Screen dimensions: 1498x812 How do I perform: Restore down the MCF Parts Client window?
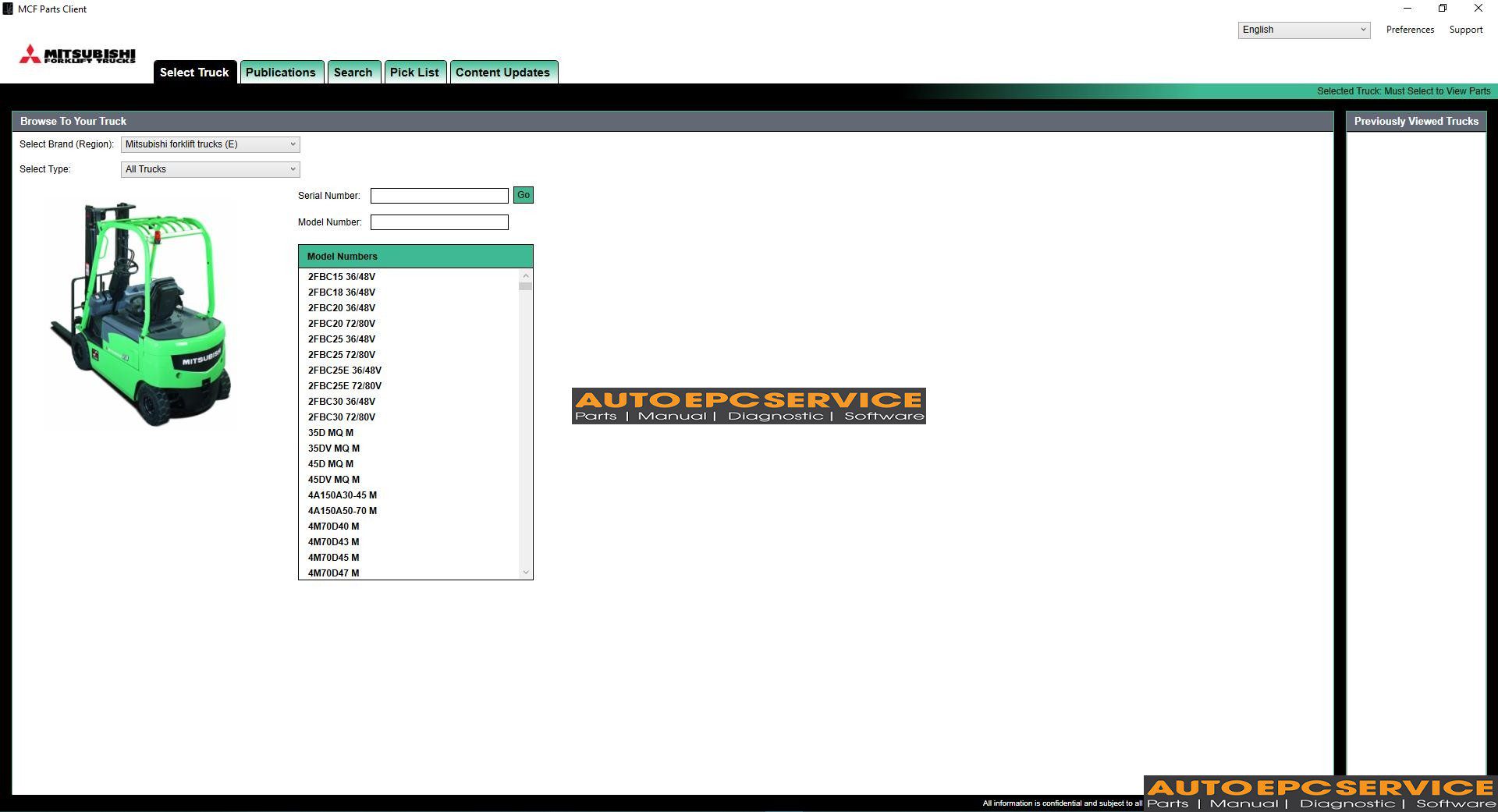[1443, 9]
